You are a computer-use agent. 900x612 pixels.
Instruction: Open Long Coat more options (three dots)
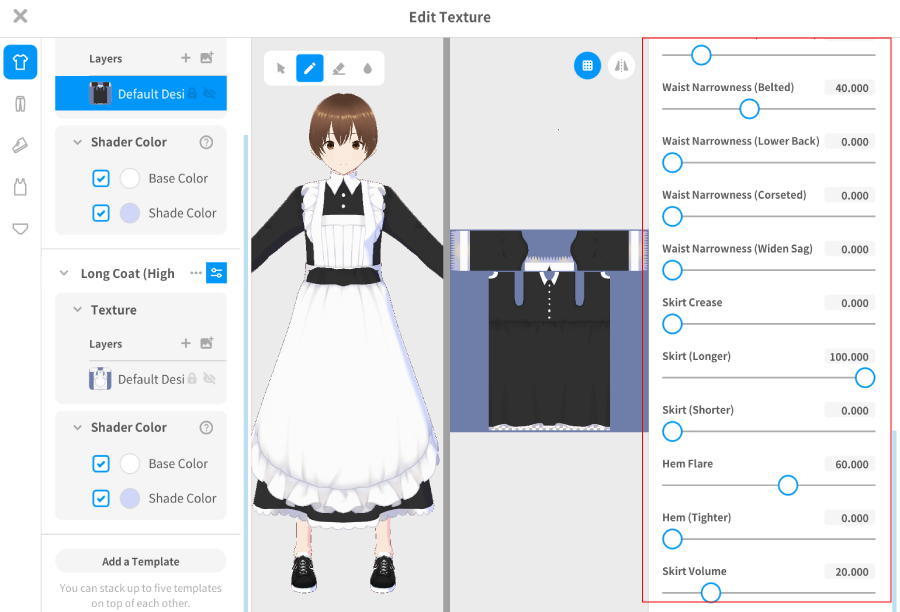[x=196, y=273]
